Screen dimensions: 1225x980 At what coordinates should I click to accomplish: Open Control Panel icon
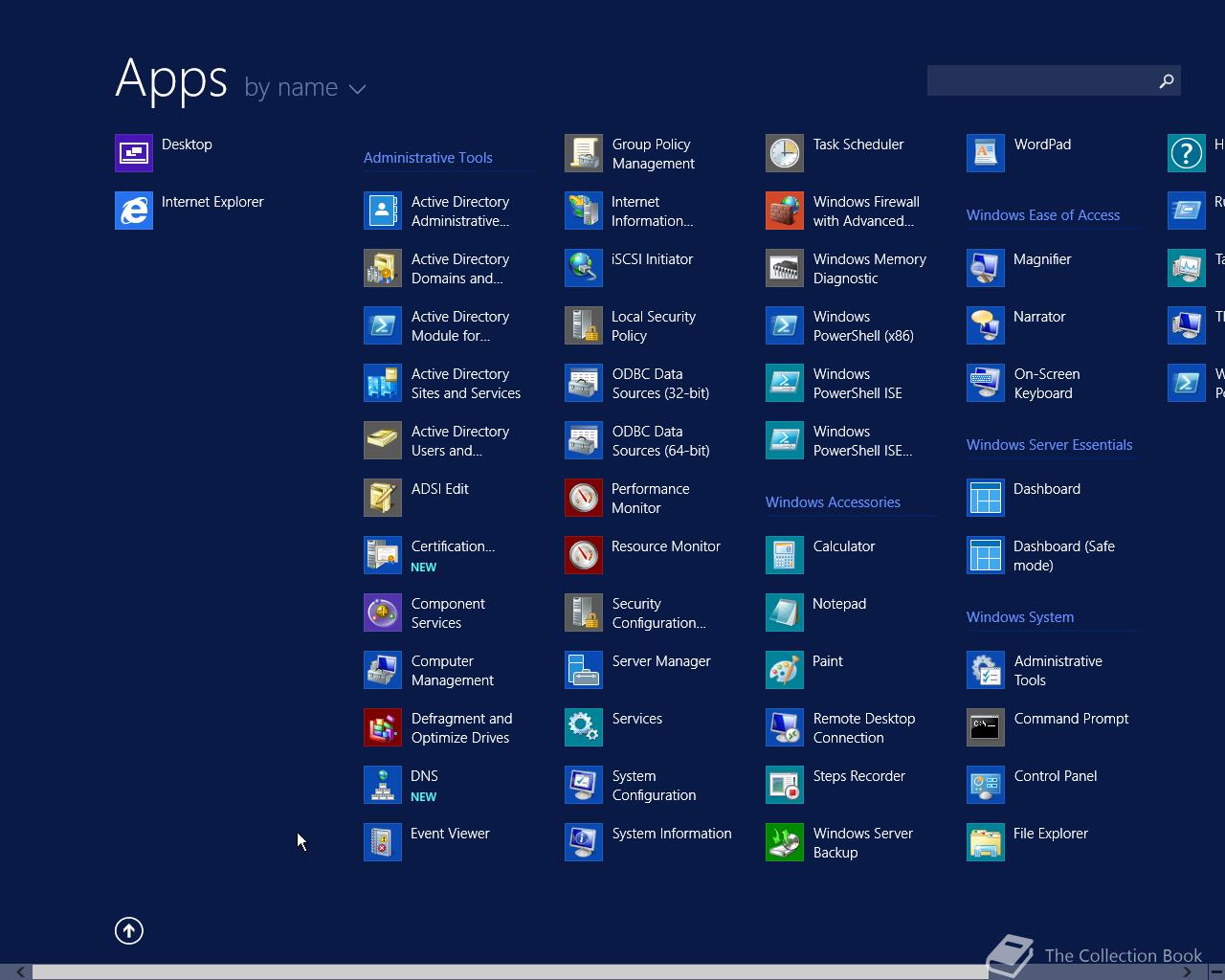point(986,785)
